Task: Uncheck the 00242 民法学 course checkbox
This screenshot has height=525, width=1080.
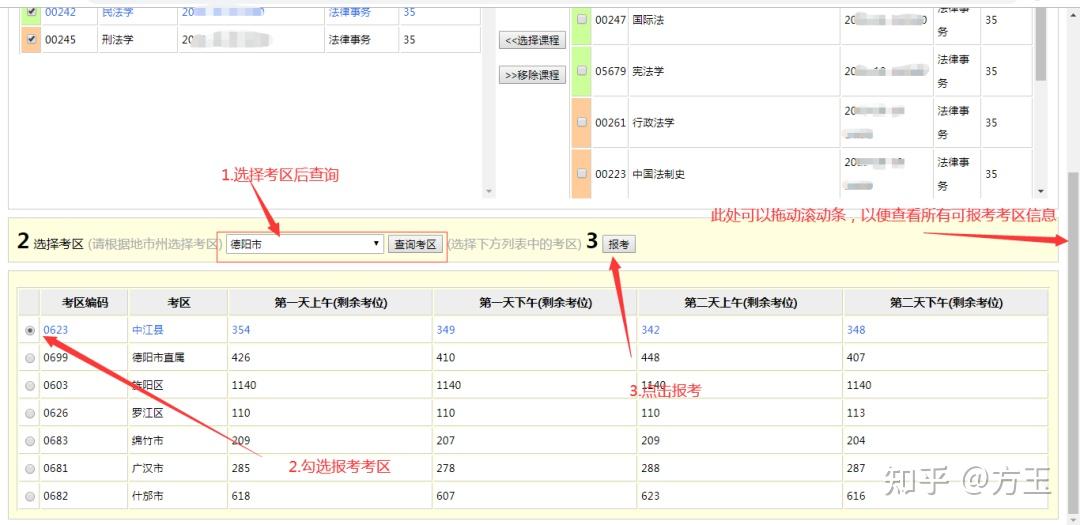Action: [31, 12]
